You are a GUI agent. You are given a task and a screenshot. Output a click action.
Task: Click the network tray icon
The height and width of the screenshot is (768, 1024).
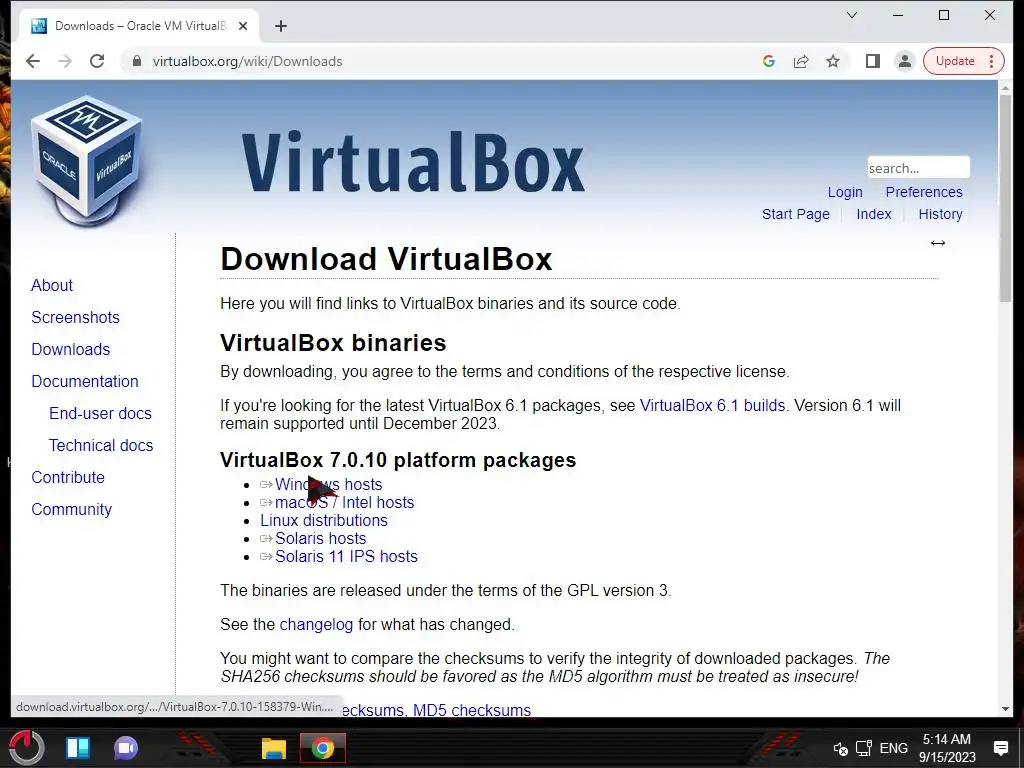pos(864,748)
